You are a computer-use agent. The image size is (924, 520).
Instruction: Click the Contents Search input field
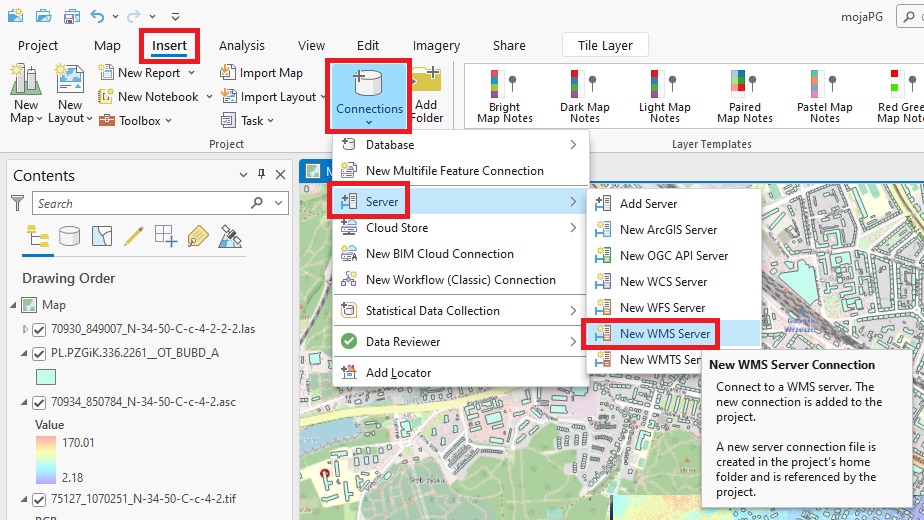click(x=140, y=203)
